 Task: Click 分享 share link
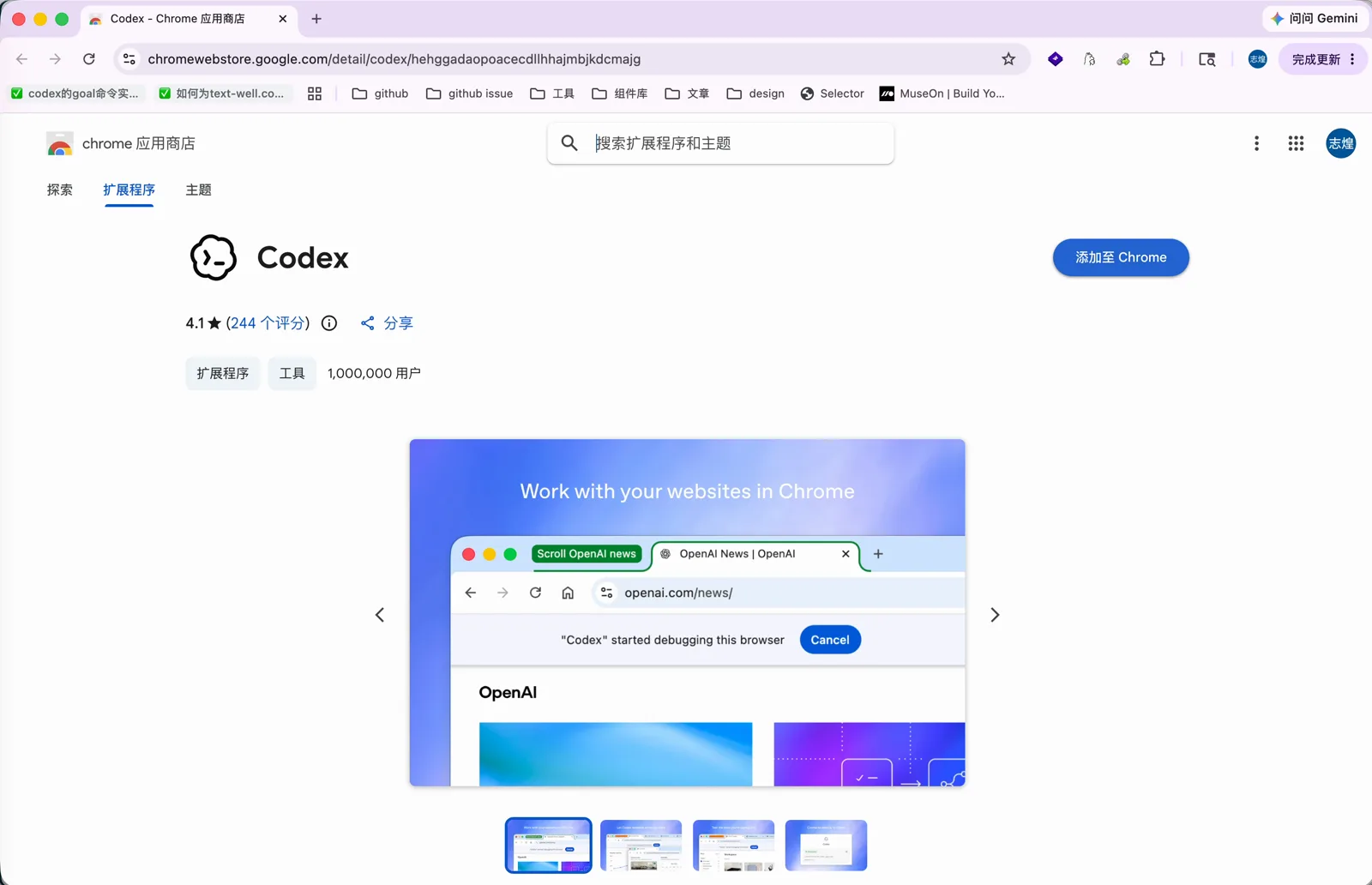(x=387, y=323)
